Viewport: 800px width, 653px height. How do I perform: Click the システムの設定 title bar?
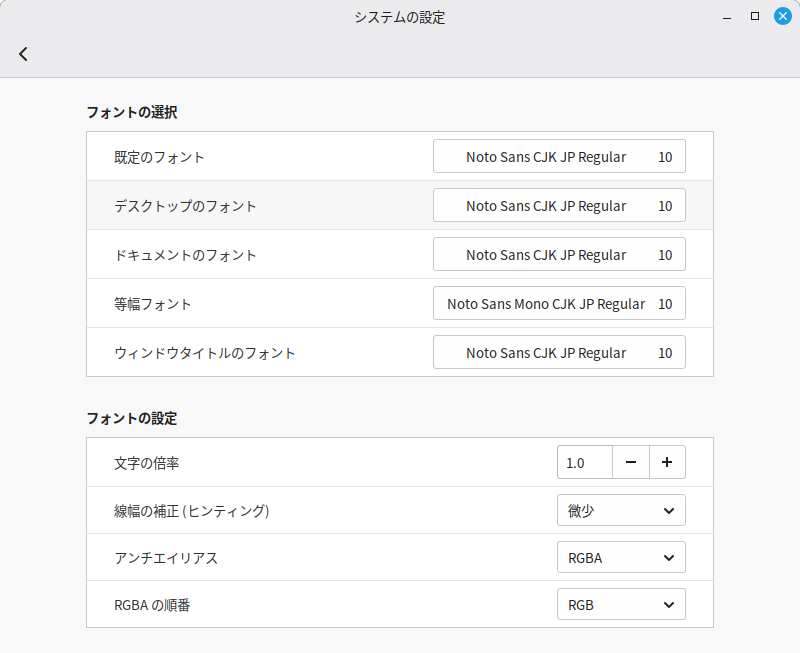point(400,17)
